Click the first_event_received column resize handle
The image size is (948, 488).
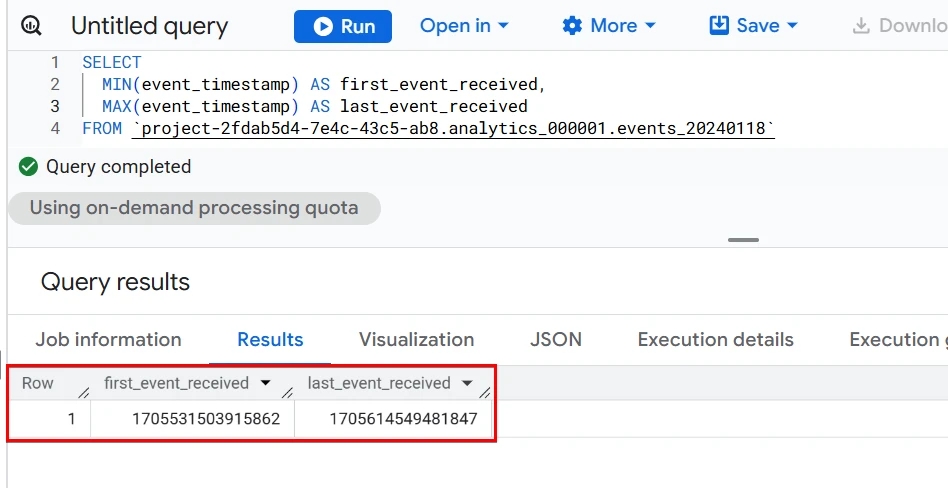pyautogui.click(x=287, y=393)
